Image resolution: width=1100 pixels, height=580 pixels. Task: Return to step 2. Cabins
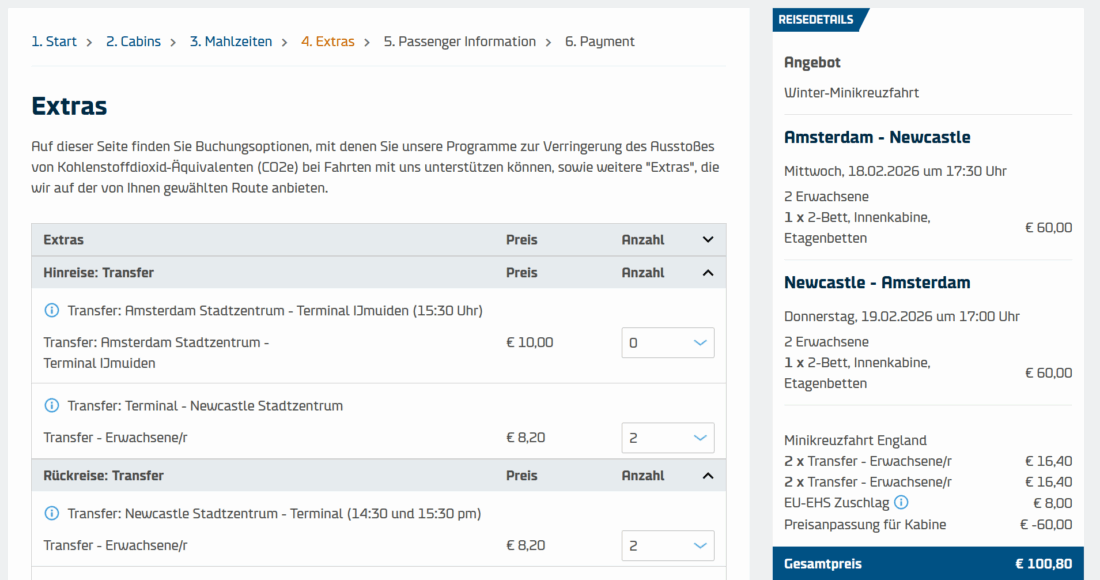(133, 42)
